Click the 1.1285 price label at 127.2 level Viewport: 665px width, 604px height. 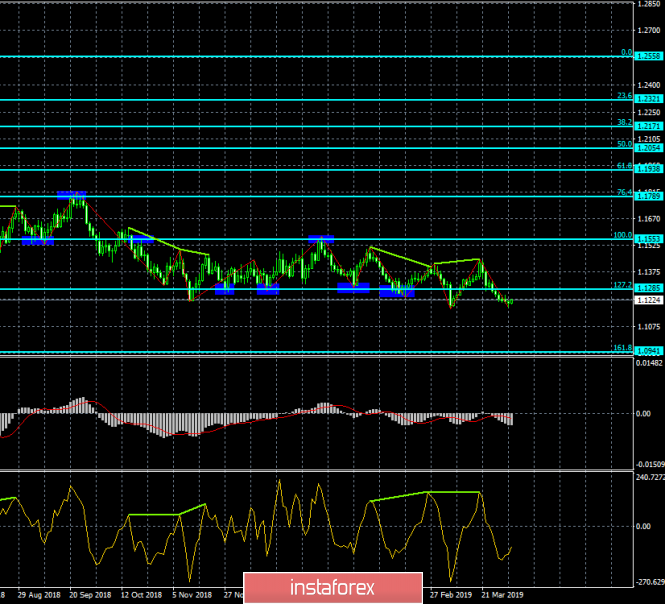tap(649, 289)
